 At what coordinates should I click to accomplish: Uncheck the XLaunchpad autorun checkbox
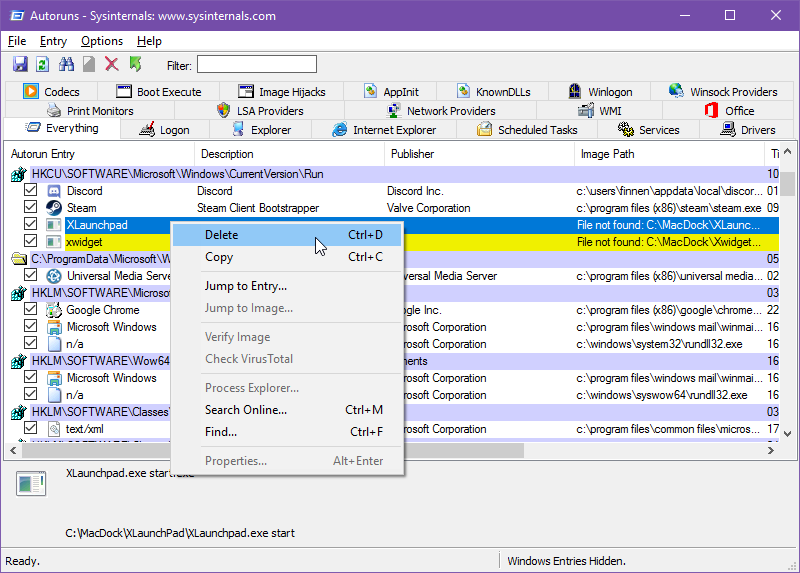click(31, 224)
